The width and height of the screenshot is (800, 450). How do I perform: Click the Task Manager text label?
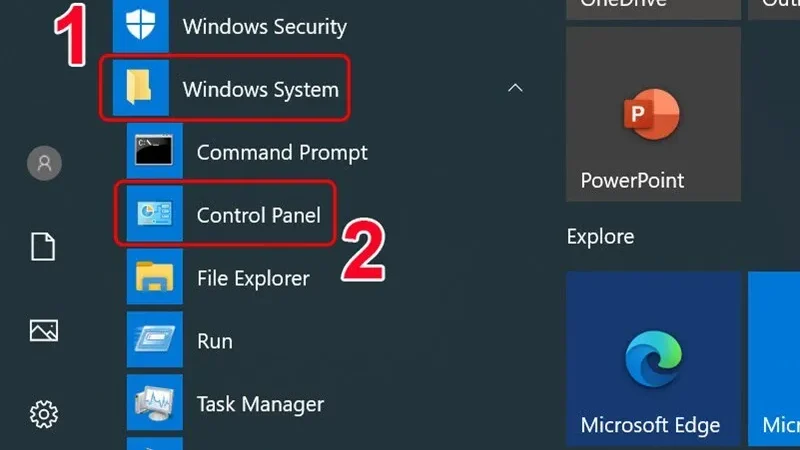click(260, 404)
